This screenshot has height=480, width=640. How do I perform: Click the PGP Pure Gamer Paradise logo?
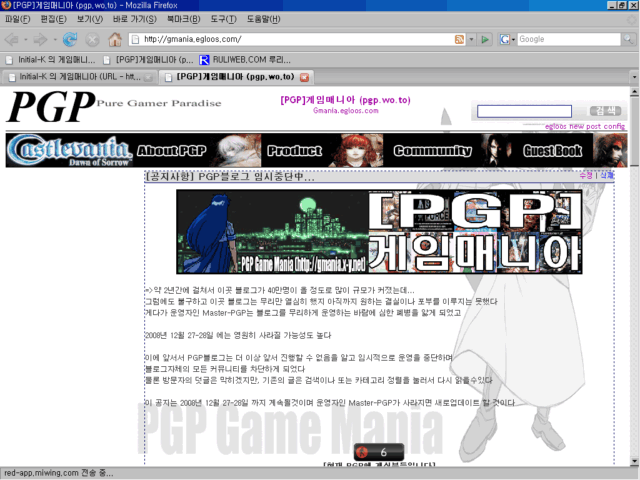click(114, 107)
